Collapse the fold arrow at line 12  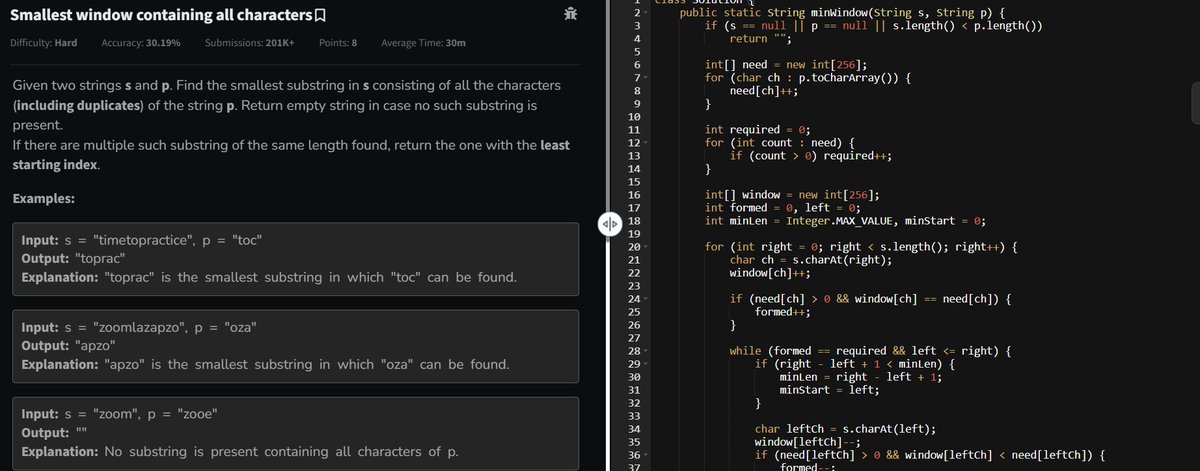pyautogui.click(x=646, y=143)
